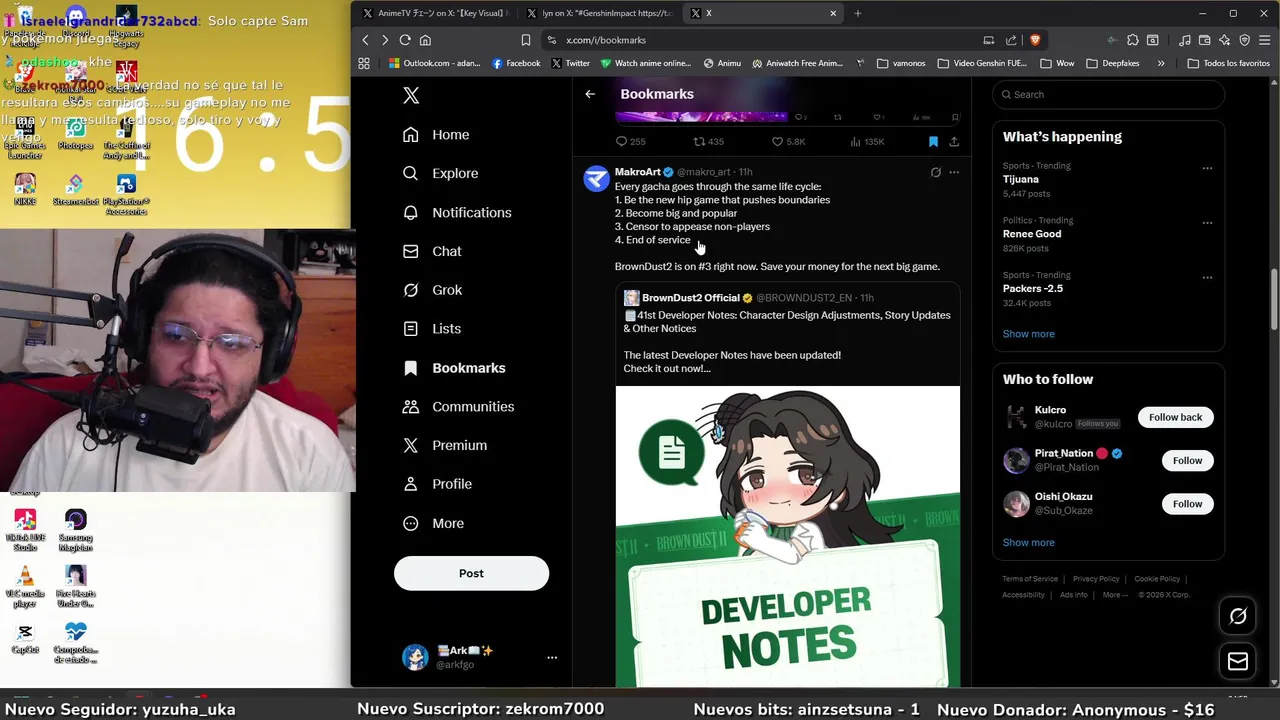This screenshot has width=1280, height=720.
Task: Switch to AnimeTV browser tab
Action: click(435, 13)
